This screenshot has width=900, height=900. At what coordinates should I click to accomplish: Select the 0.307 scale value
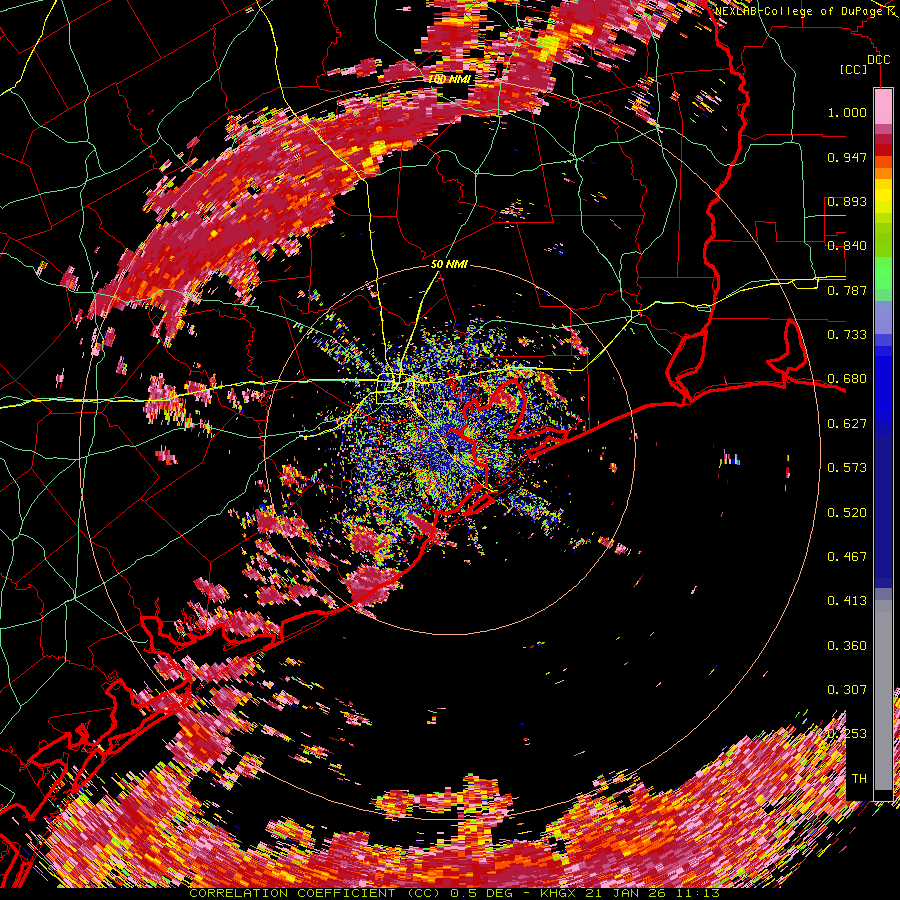(847, 690)
